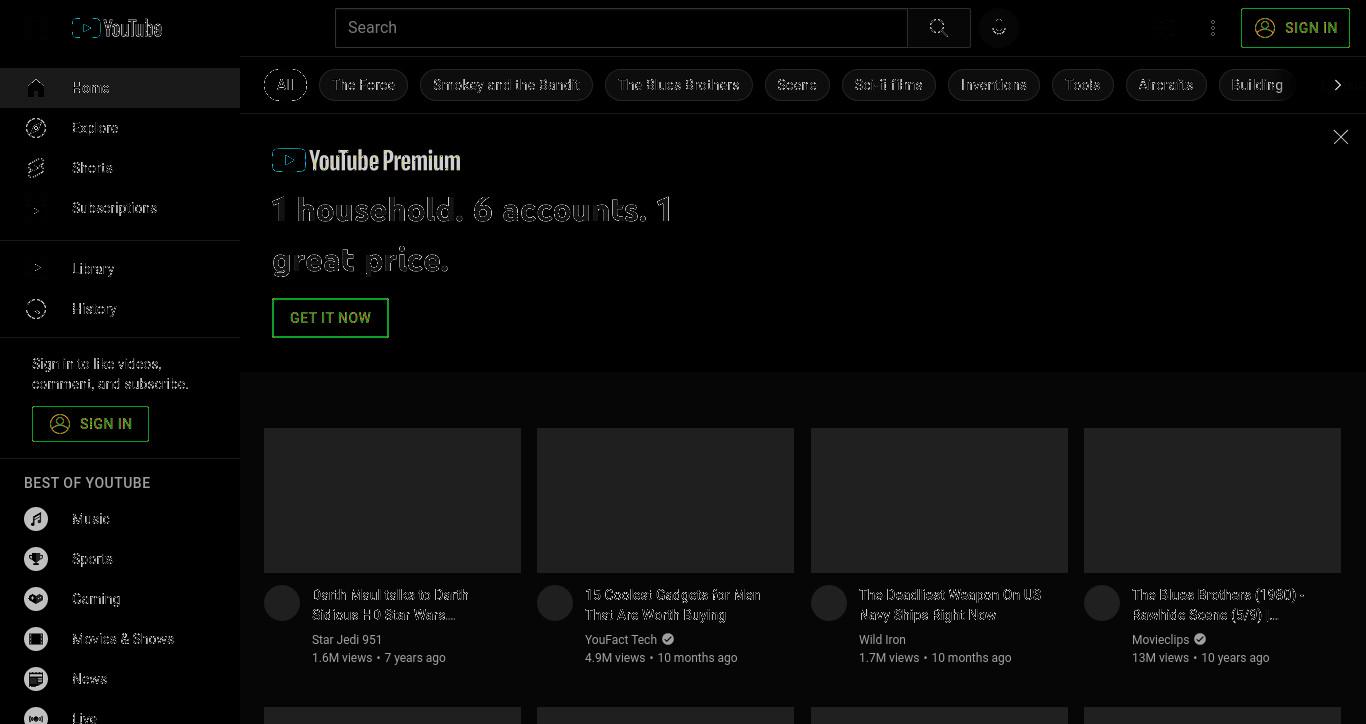Click the YouTube logo
The height and width of the screenshot is (724, 1366).
pos(117,28)
